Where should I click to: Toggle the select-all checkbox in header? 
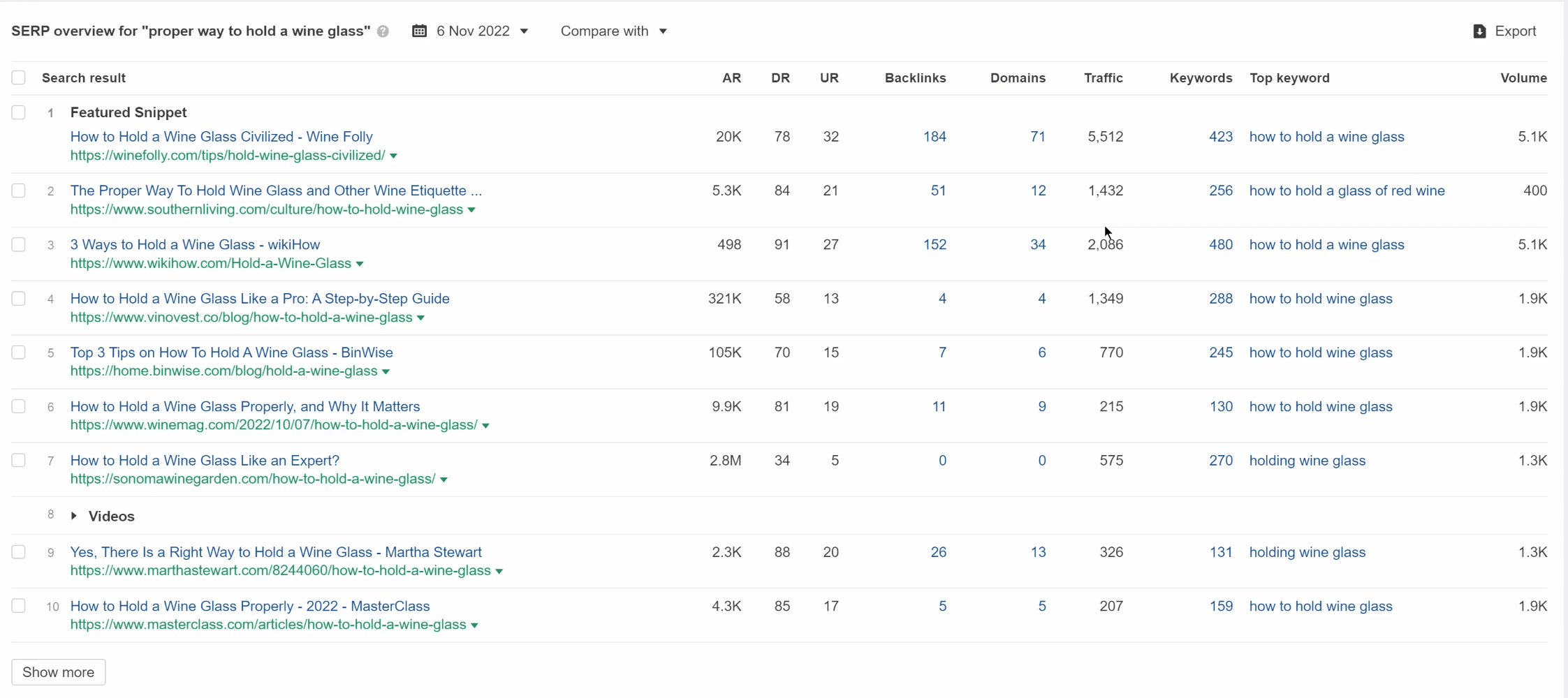(x=19, y=77)
